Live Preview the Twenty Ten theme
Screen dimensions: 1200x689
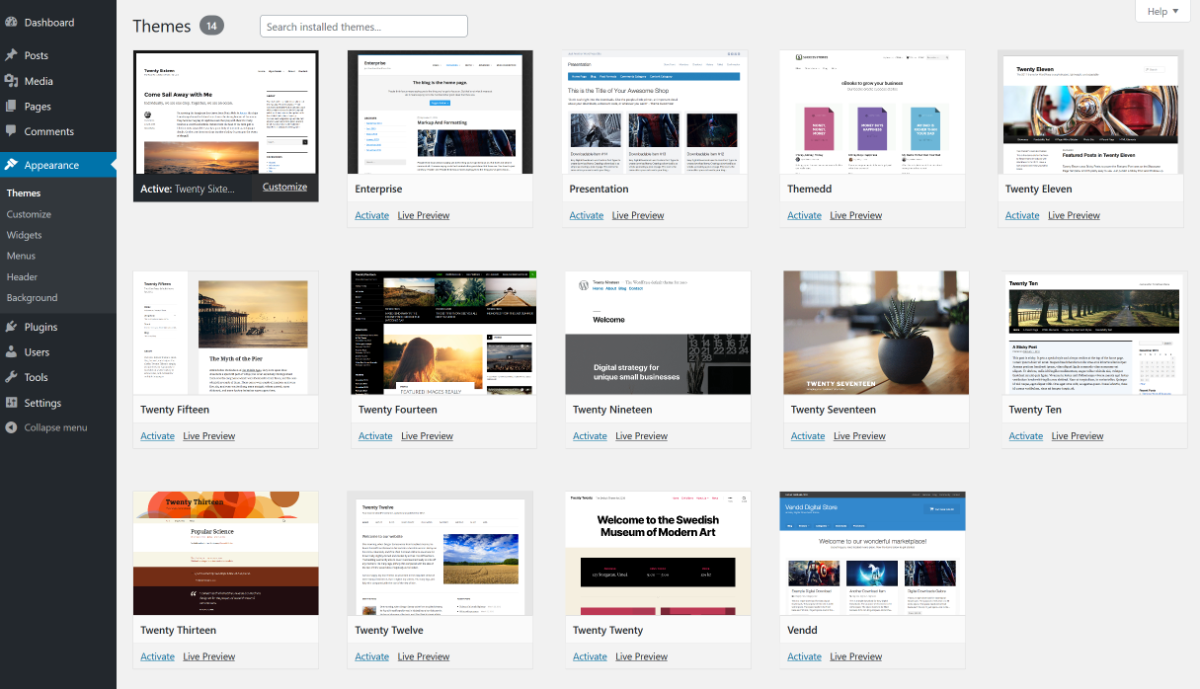pos(1078,436)
